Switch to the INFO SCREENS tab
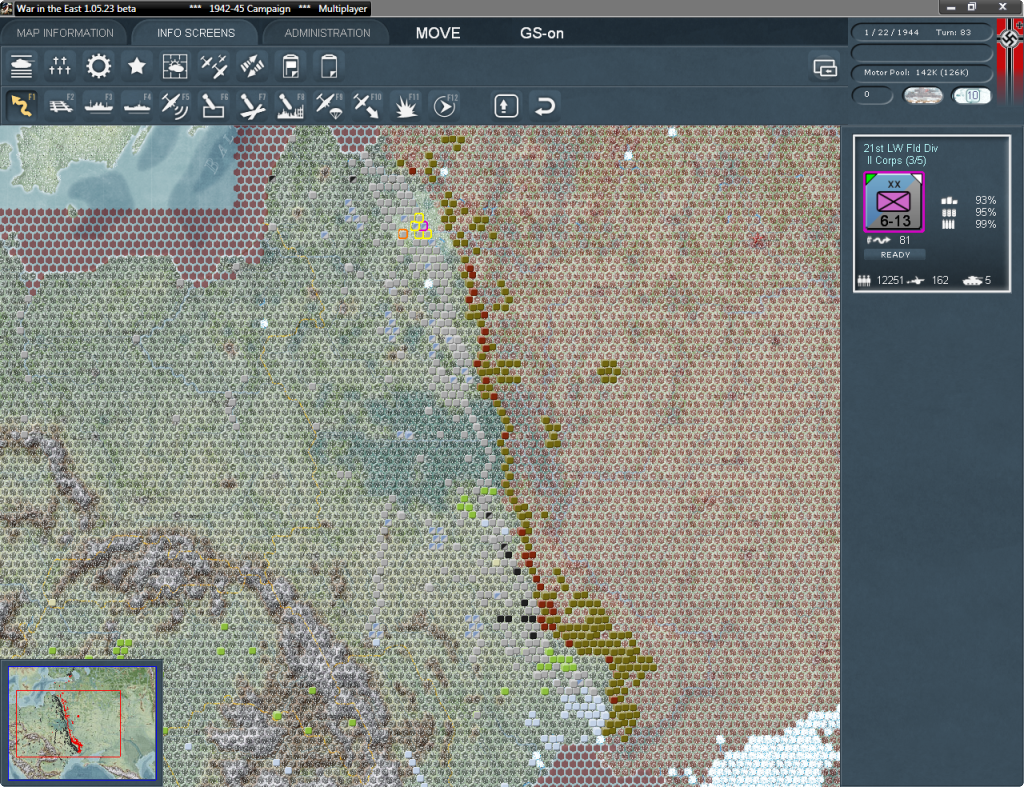The width and height of the screenshot is (1024, 787). [x=195, y=33]
